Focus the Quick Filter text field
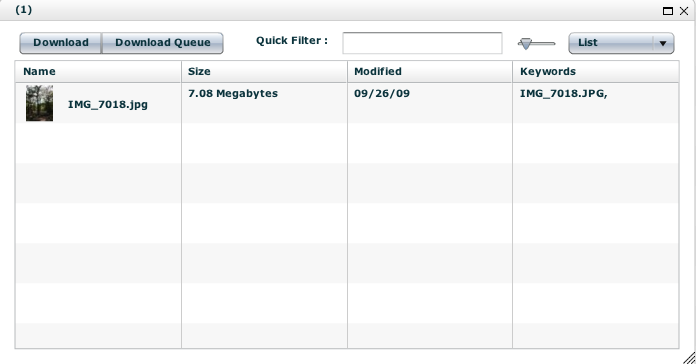Screen dimensions: 696x364 [422, 43]
